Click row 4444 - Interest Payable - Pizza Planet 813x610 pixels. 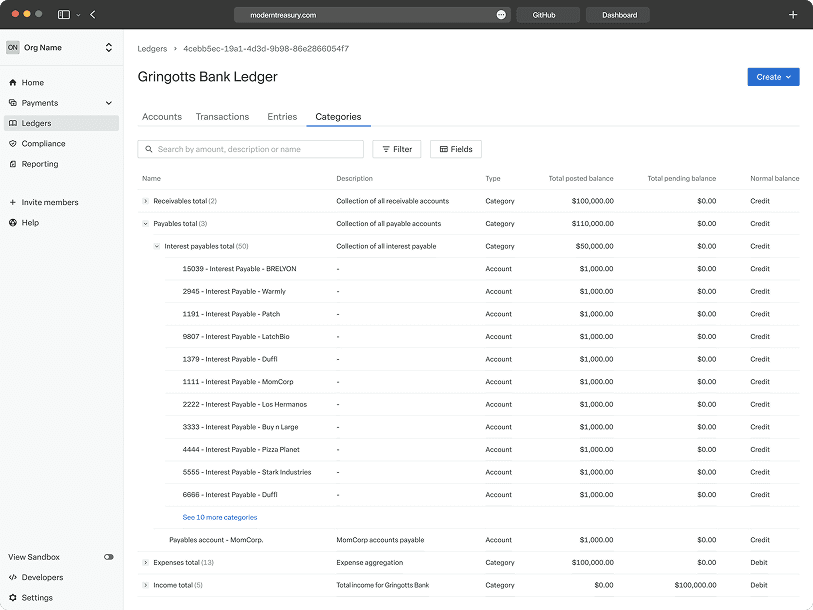482,450
